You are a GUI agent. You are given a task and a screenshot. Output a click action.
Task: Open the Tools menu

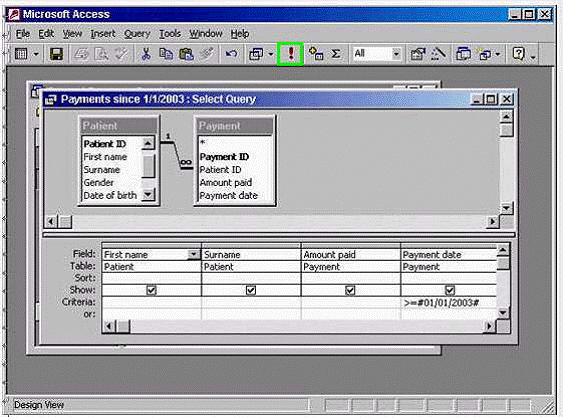pos(170,34)
